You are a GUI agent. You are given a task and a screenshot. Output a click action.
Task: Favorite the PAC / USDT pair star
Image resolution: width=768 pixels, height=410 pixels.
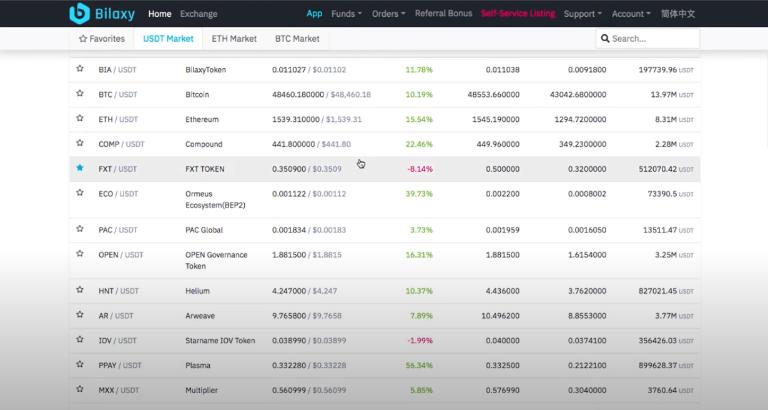(80, 229)
